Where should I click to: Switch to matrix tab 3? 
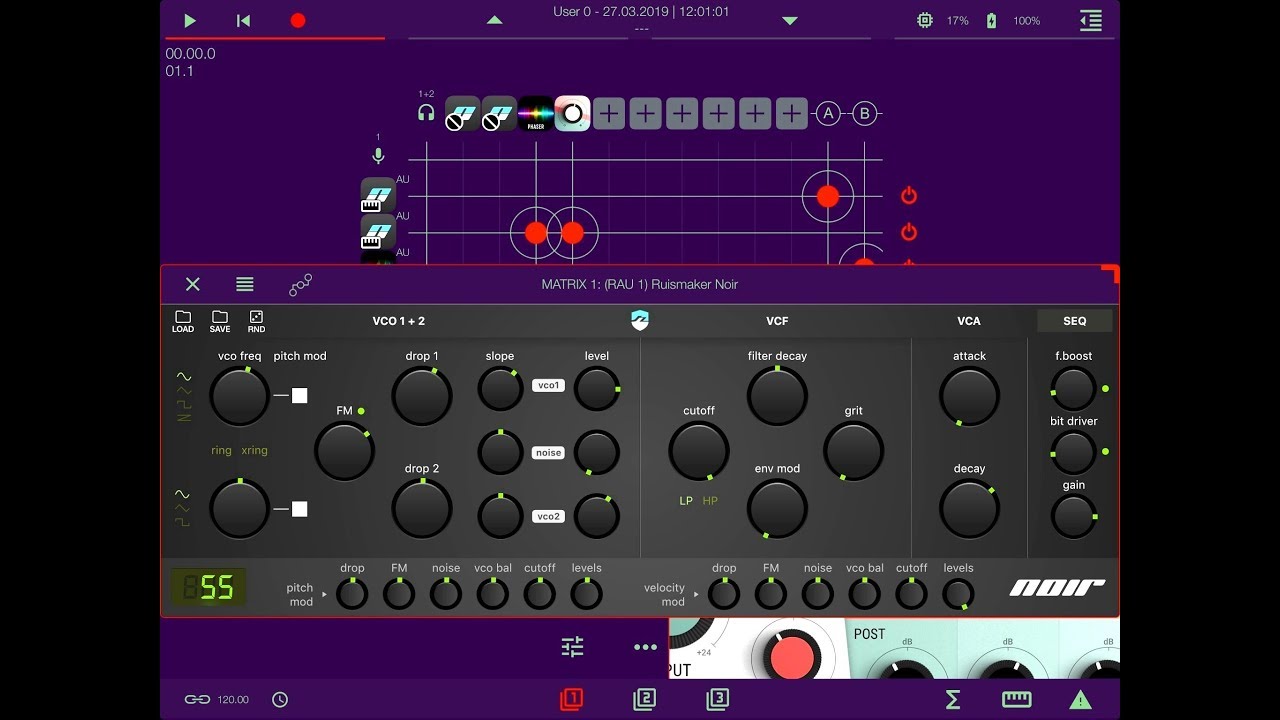[718, 700]
